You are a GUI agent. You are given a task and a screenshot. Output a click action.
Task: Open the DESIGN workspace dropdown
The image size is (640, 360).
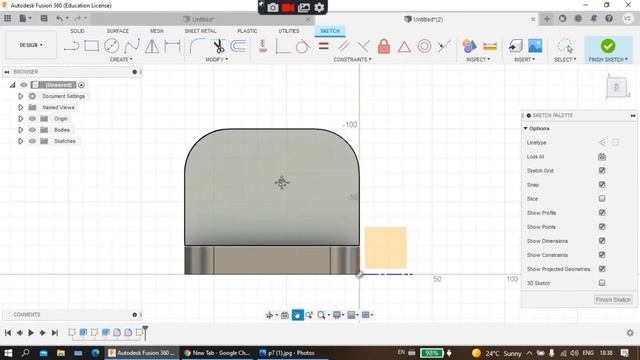point(31,45)
